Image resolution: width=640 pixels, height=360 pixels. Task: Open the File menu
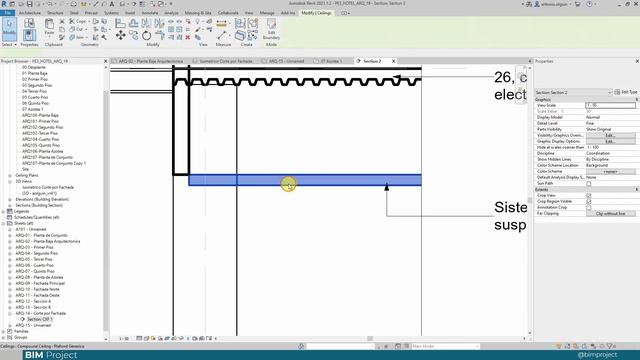click(x=8, y=13)
